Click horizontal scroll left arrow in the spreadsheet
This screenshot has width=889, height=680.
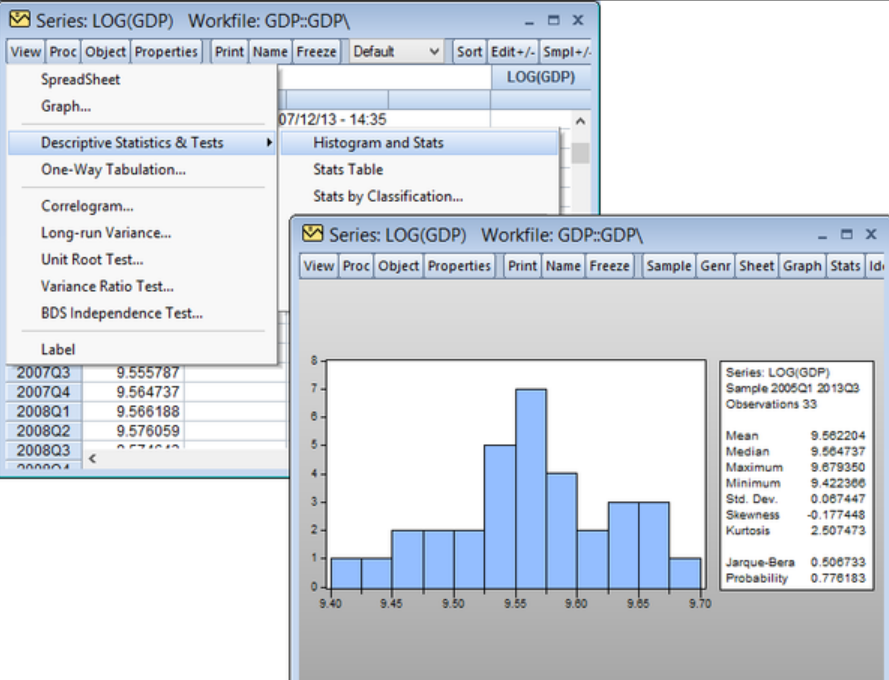tap(92, 458)
